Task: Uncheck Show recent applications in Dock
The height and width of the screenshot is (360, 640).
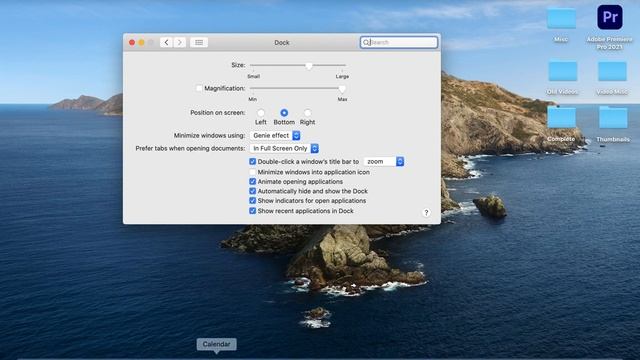Action: (252, 211)
